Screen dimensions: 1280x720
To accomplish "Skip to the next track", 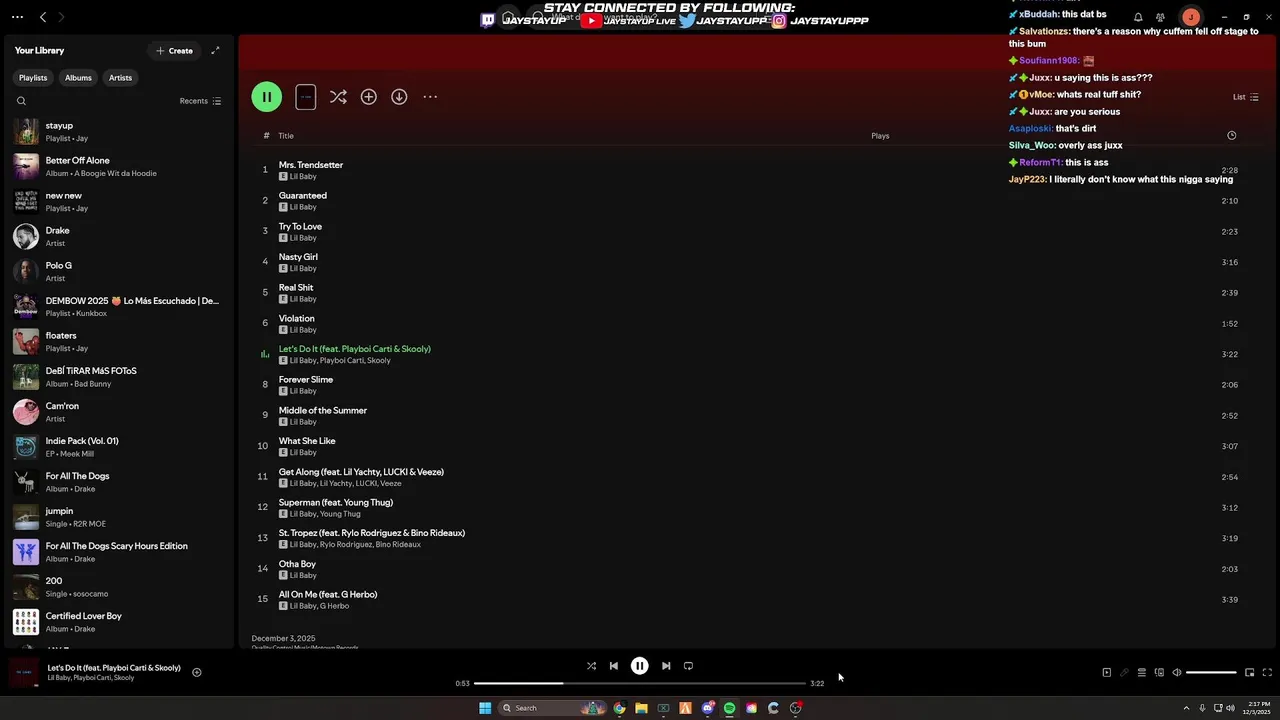I will (666, 666).
